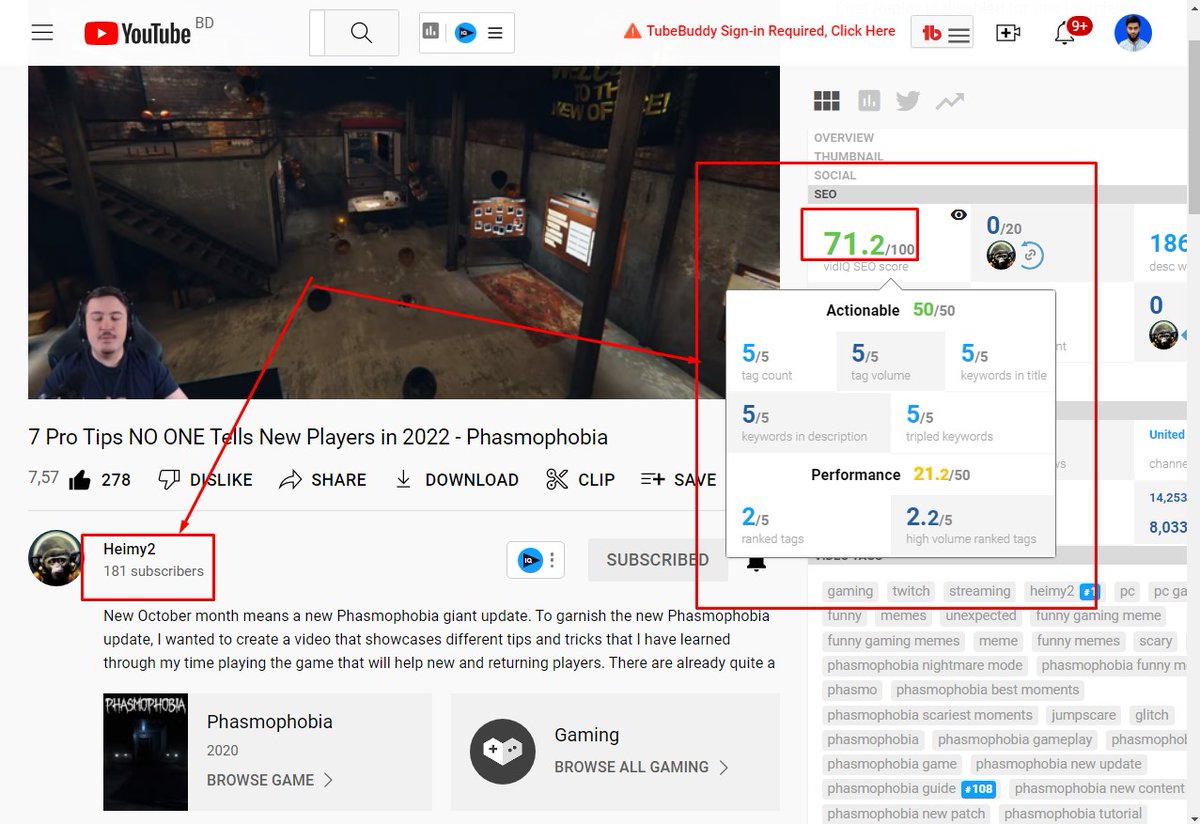This screenshot has height=824, width=1200.
Task: Go to YouTube home via logo
Action: (137, 33)
